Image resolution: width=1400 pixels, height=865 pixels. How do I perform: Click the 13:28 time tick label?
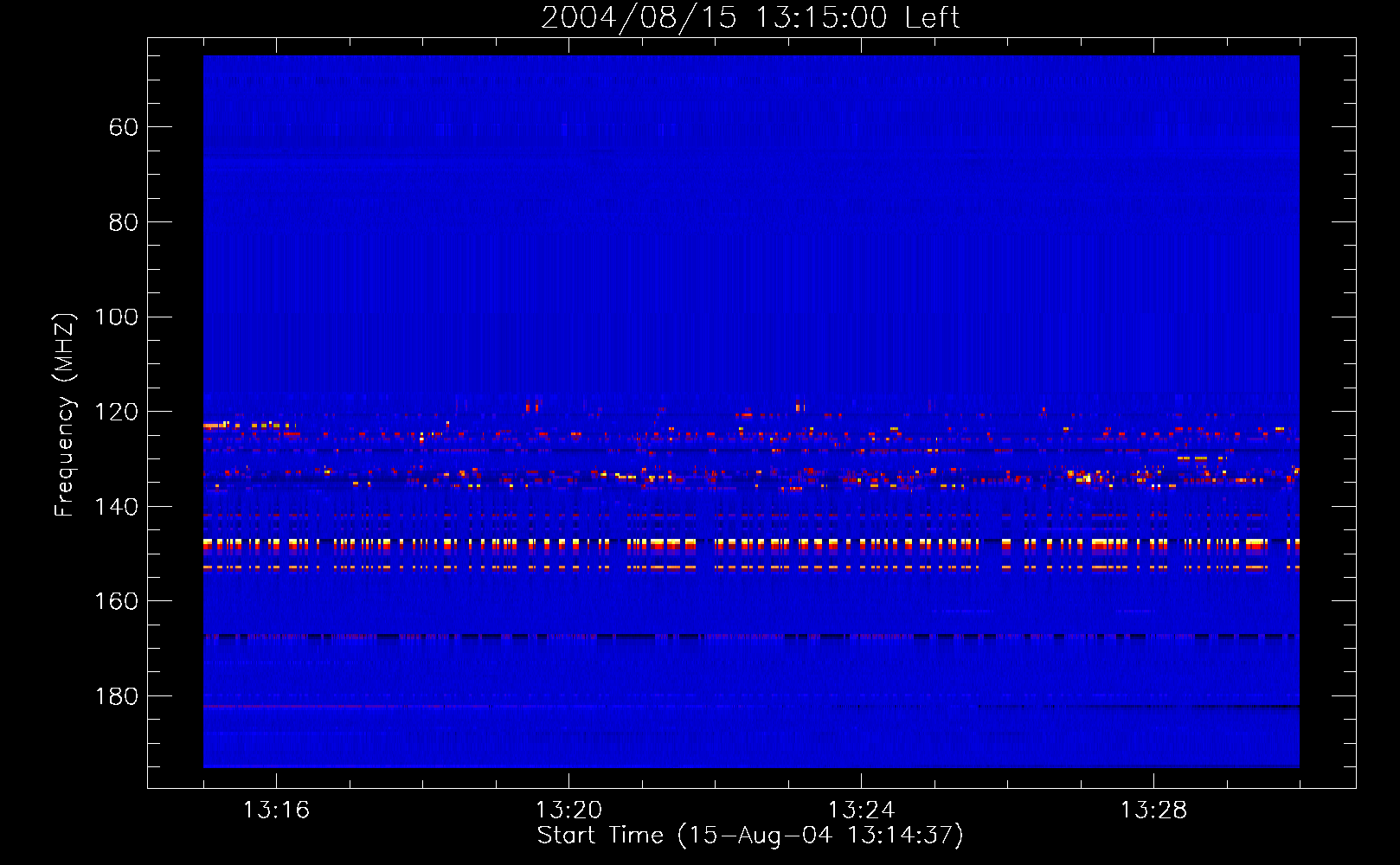(1153, 811)
